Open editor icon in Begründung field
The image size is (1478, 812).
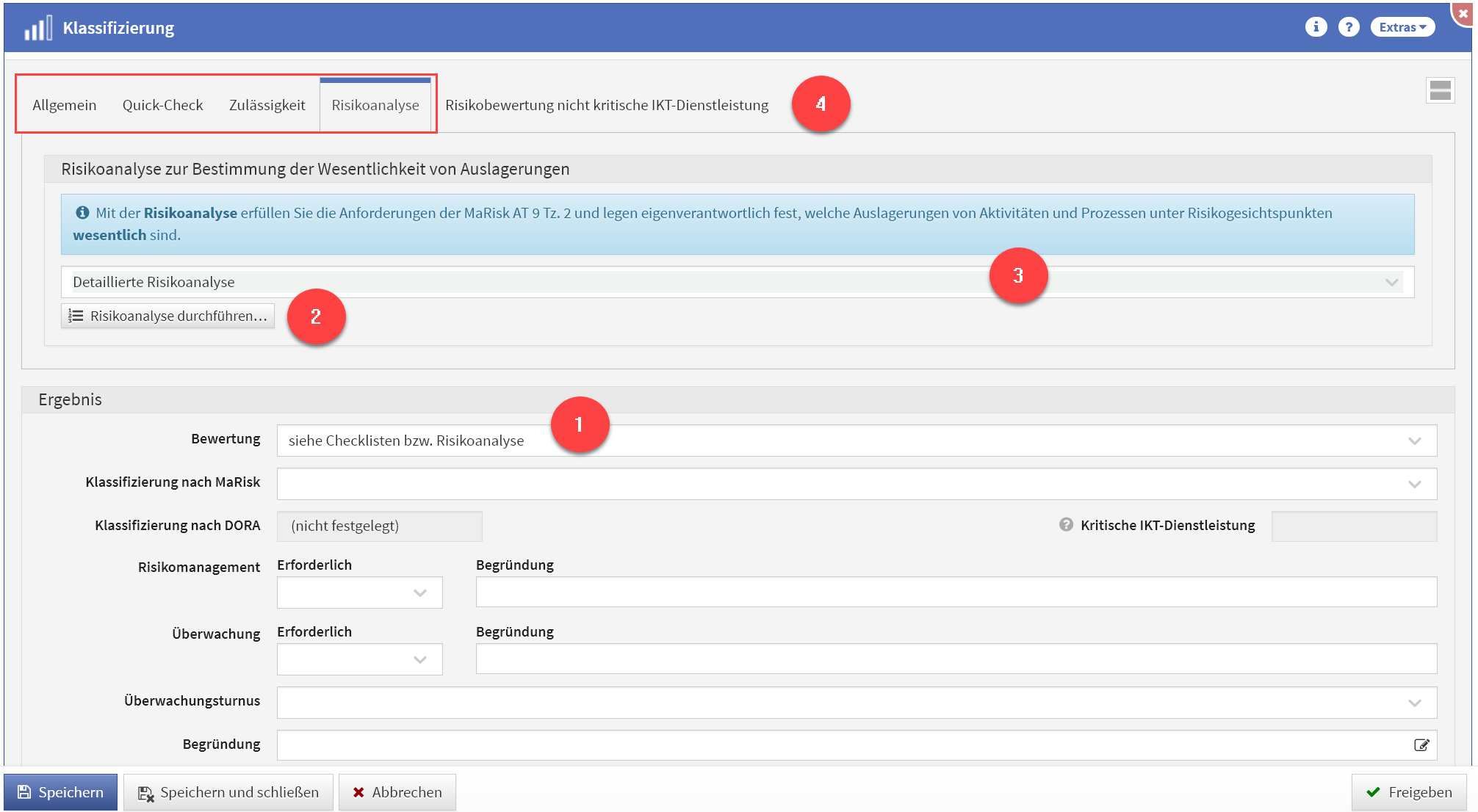point(1421,745)
